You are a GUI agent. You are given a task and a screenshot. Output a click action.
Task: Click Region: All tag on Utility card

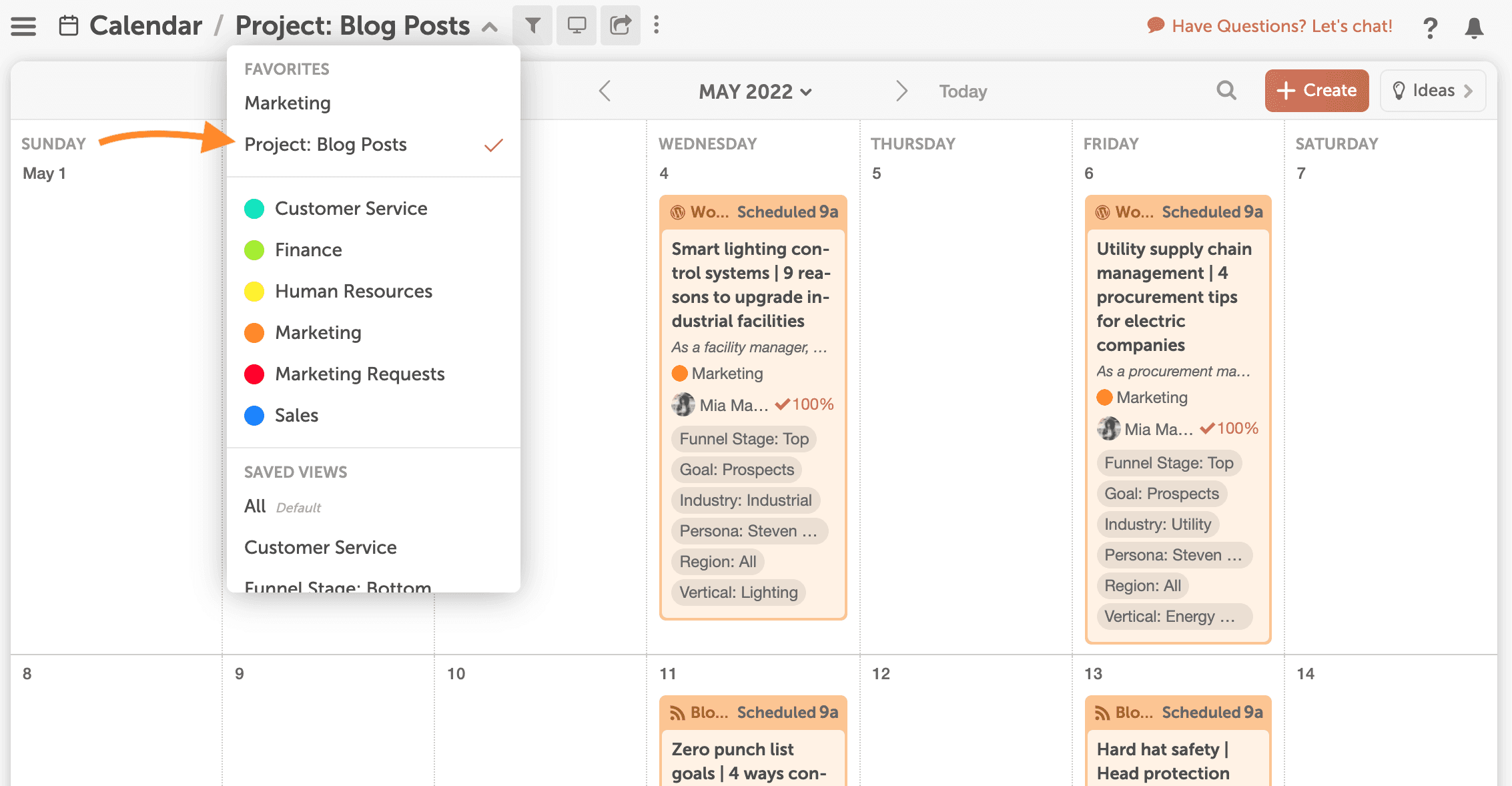[1142, 586]
